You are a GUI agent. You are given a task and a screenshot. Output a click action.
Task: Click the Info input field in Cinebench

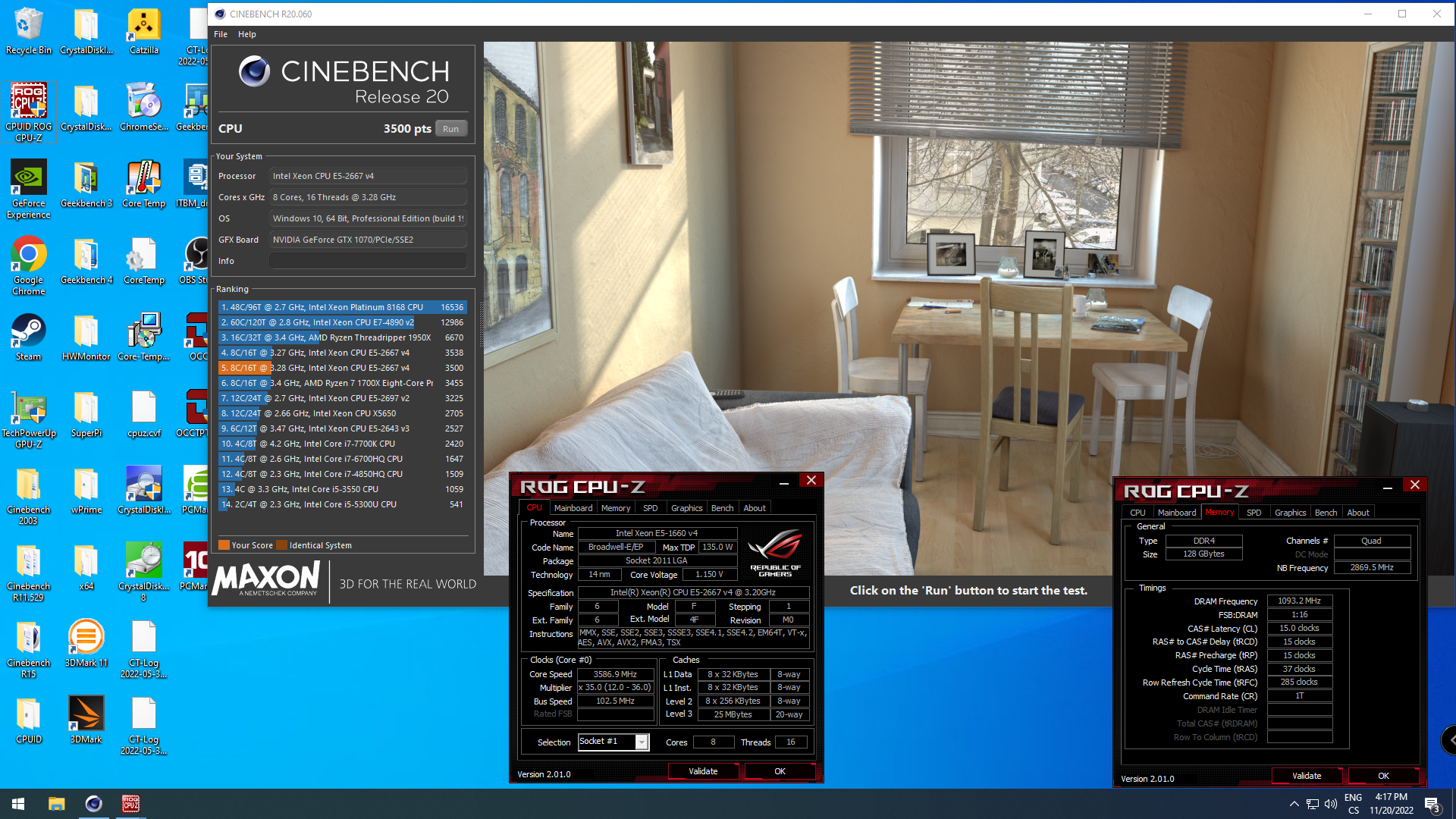pos(368,261)
